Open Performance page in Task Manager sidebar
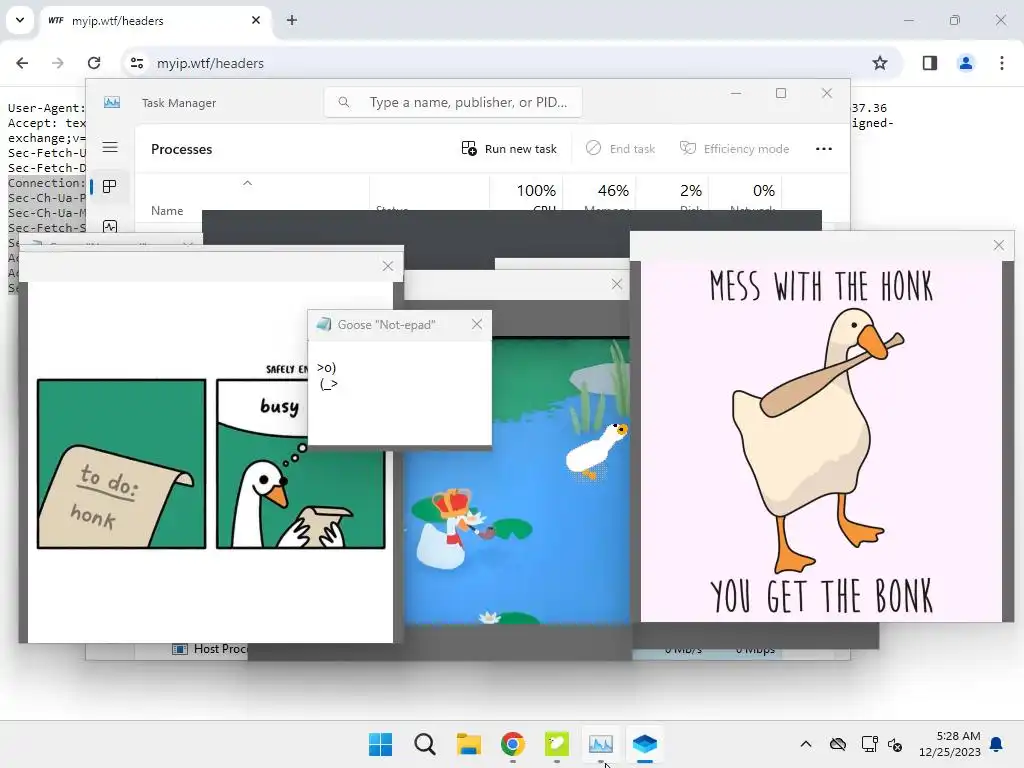This screenshot has width=1024, height=768. (110, 227)
